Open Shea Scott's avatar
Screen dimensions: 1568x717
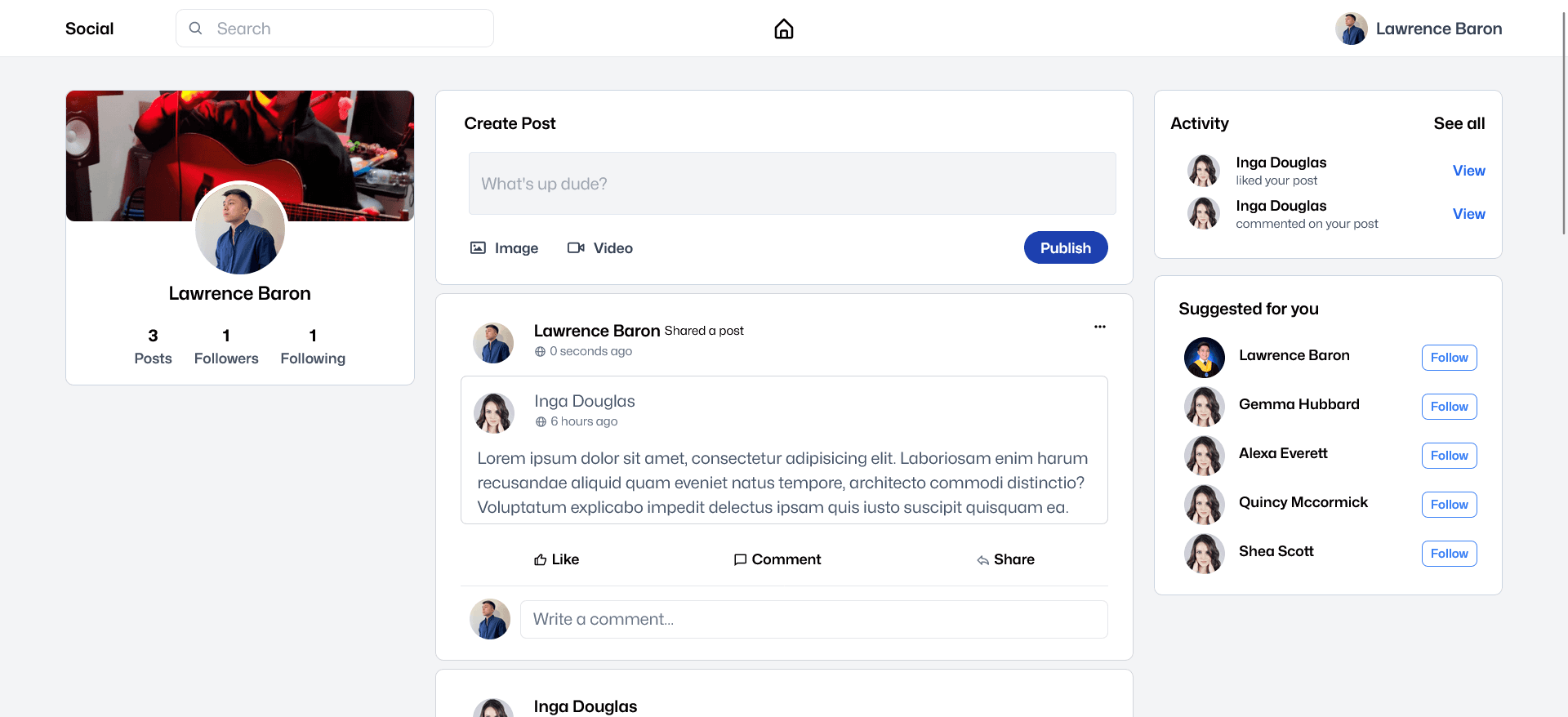click(x=1205, y=554)
